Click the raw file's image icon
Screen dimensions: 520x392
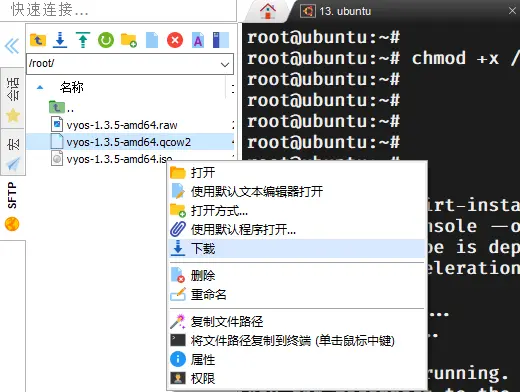point(57,124)
